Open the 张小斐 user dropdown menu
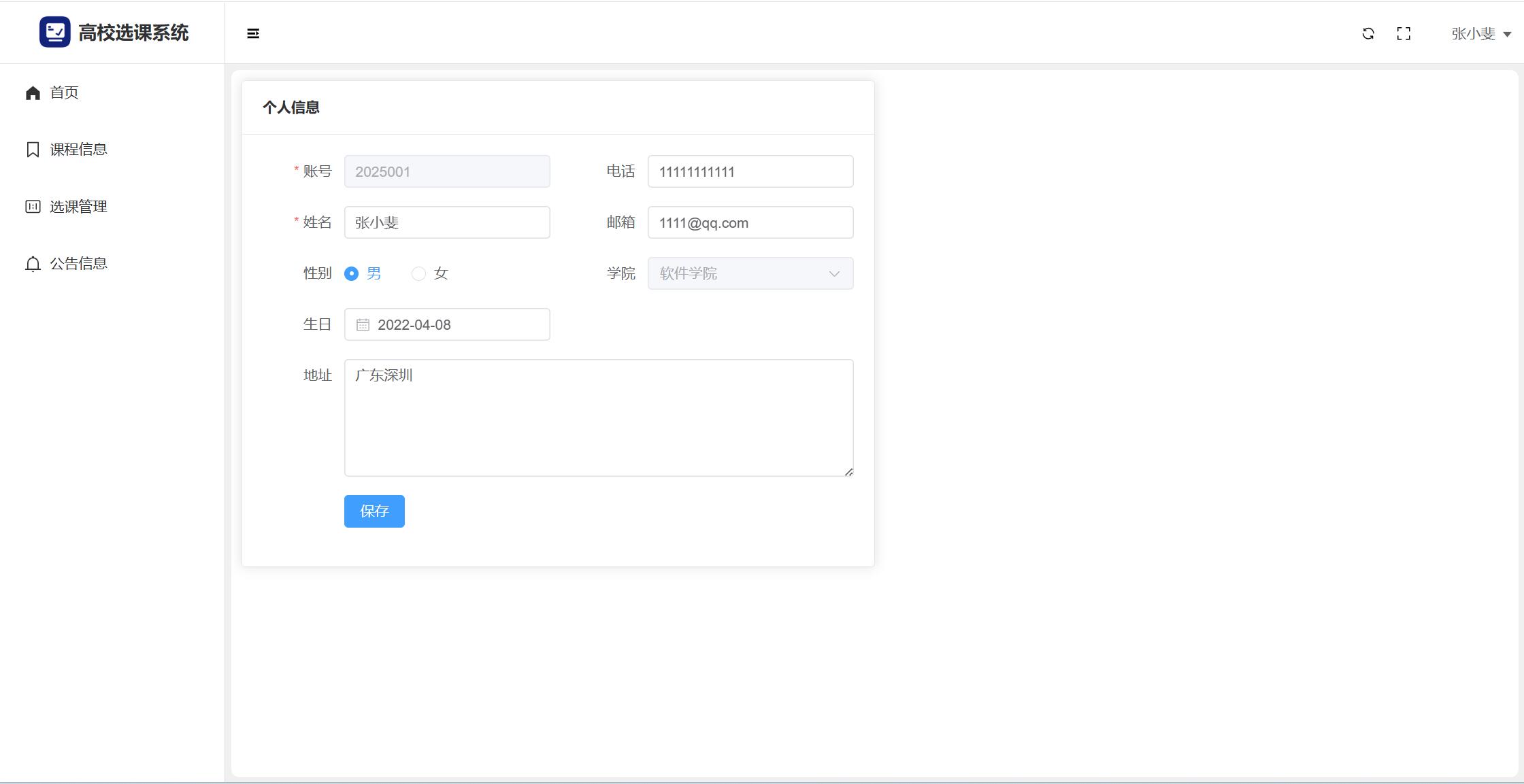The width and height of the screenshot is (1524, 784). click(1480, 33)
